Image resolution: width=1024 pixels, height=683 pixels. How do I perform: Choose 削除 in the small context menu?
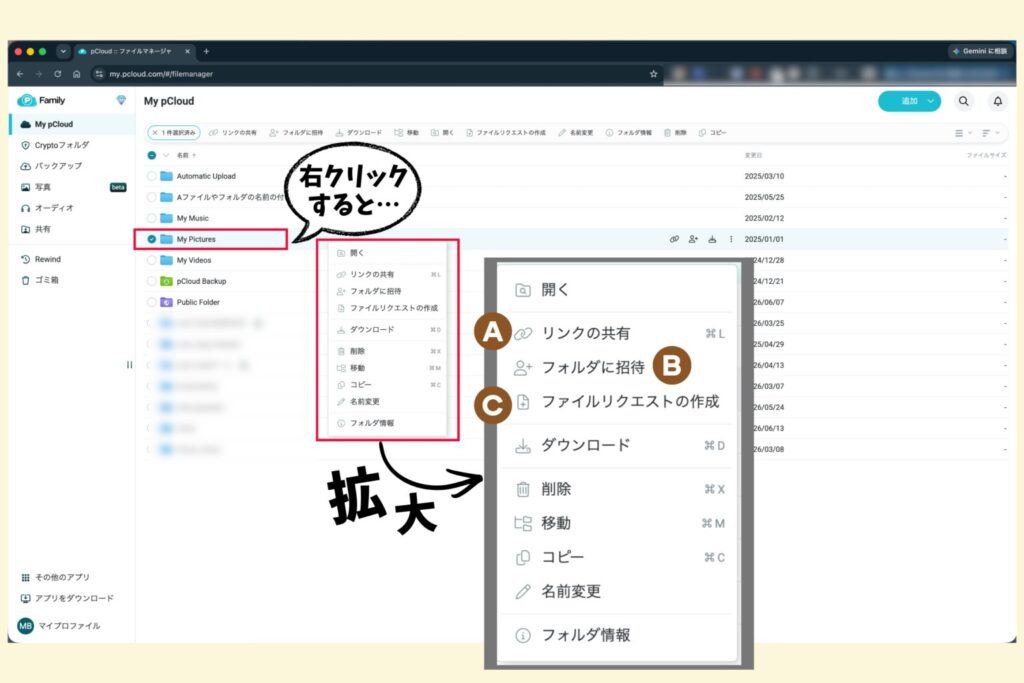point(389,351)
